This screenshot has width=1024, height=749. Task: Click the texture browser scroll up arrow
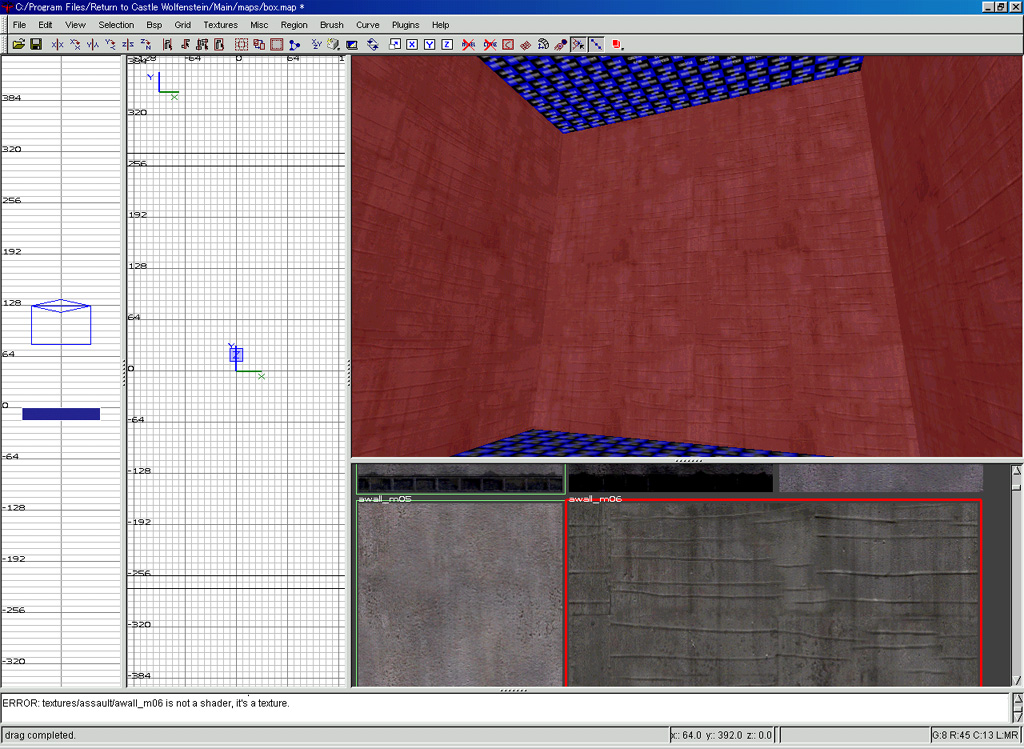1016,470
